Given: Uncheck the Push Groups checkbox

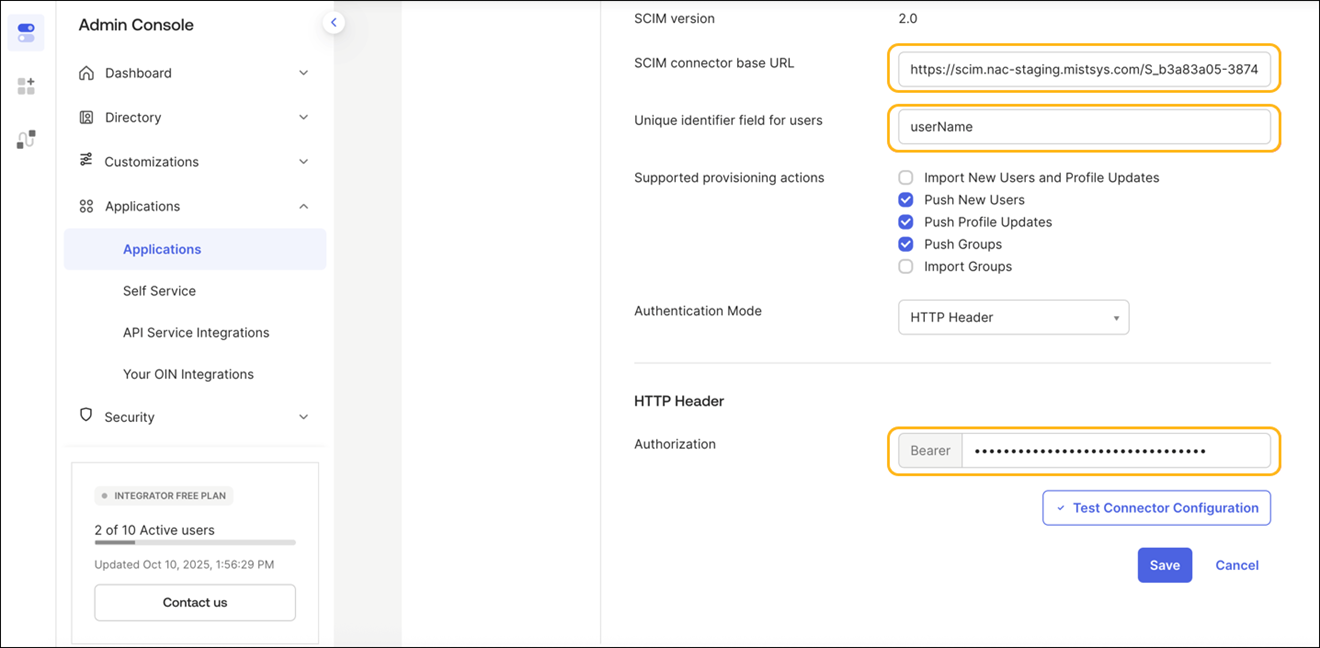Looking at the screenshot, I should tap(906, 244).
